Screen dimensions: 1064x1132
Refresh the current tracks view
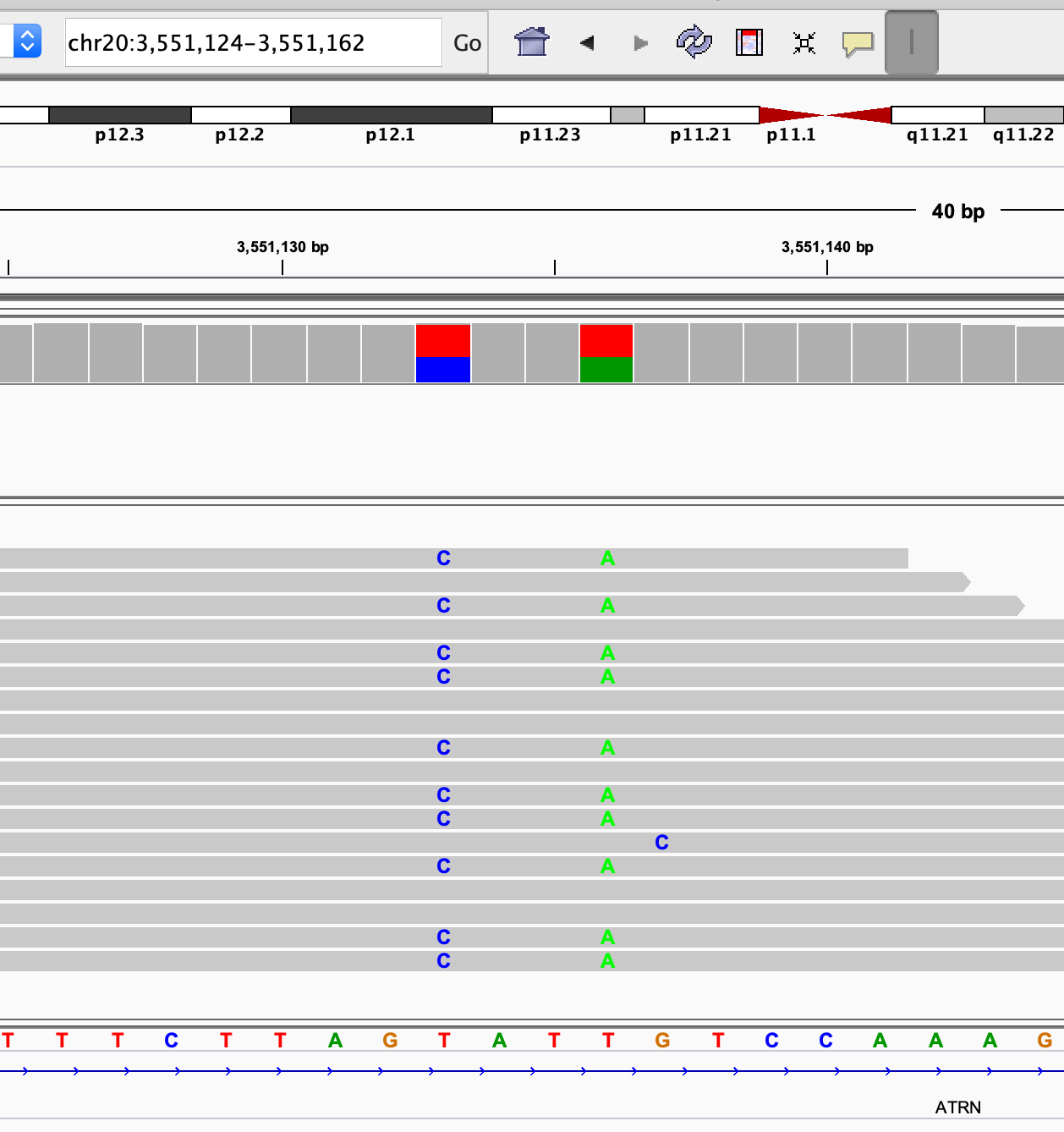pyautogui.click(x=693, y=42)
